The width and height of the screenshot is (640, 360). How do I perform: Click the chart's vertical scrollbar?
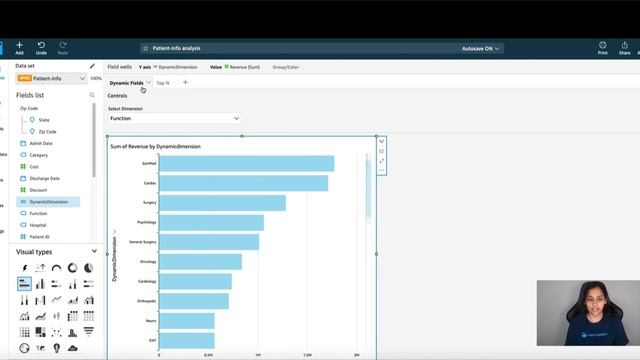[368, 189]
